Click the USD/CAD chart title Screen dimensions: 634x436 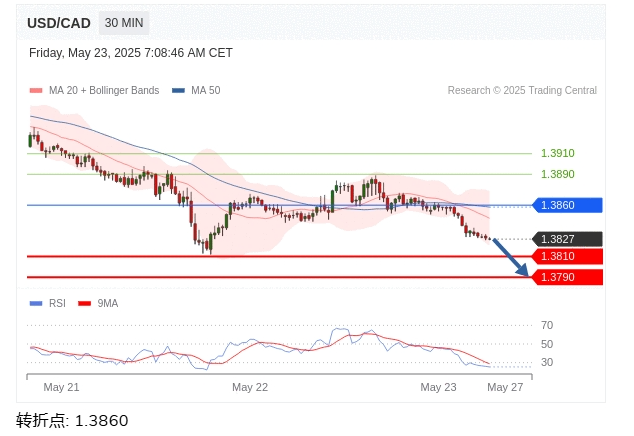tap(59, 23)
